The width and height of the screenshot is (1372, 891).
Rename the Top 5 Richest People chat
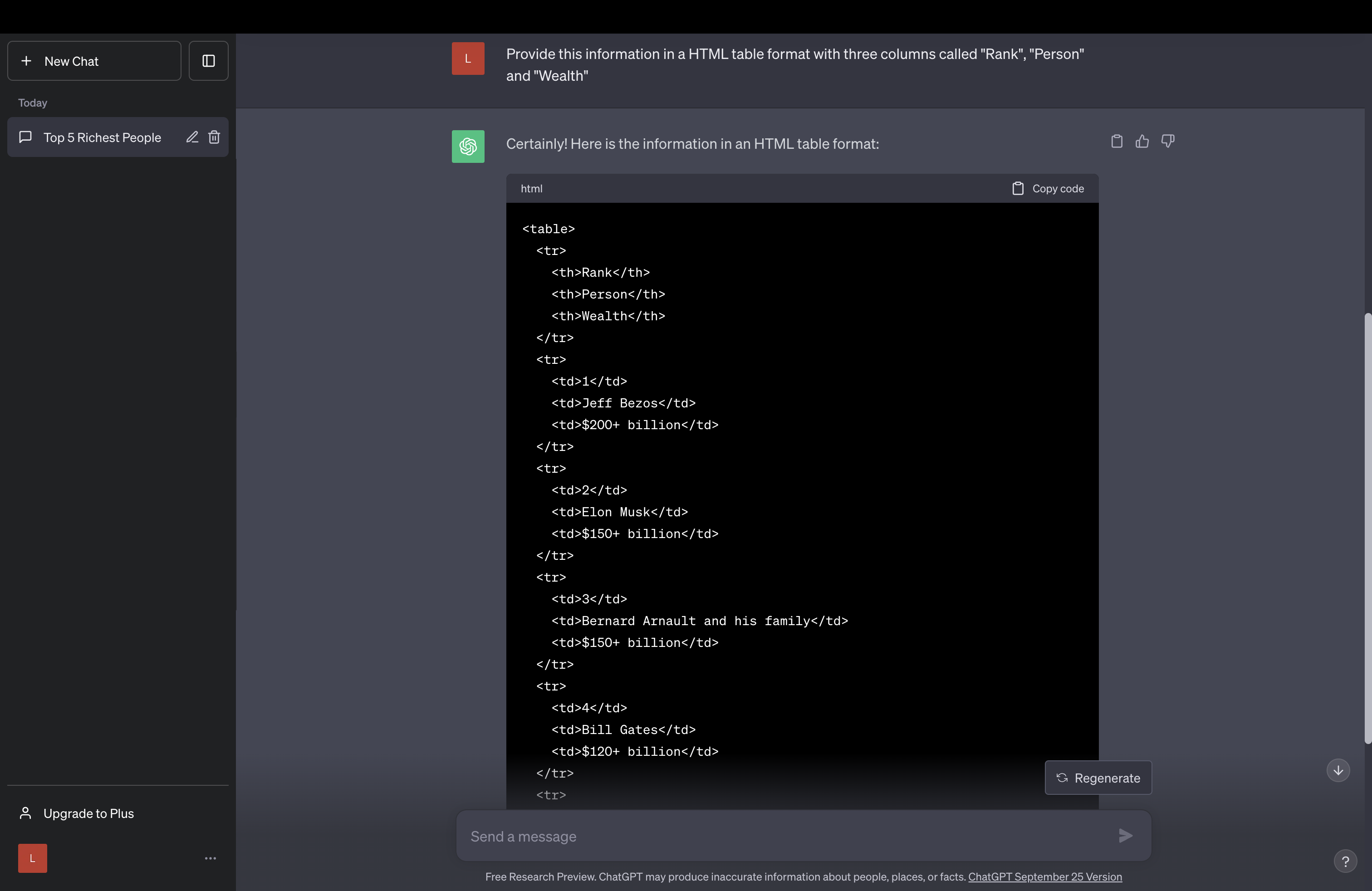192,137
